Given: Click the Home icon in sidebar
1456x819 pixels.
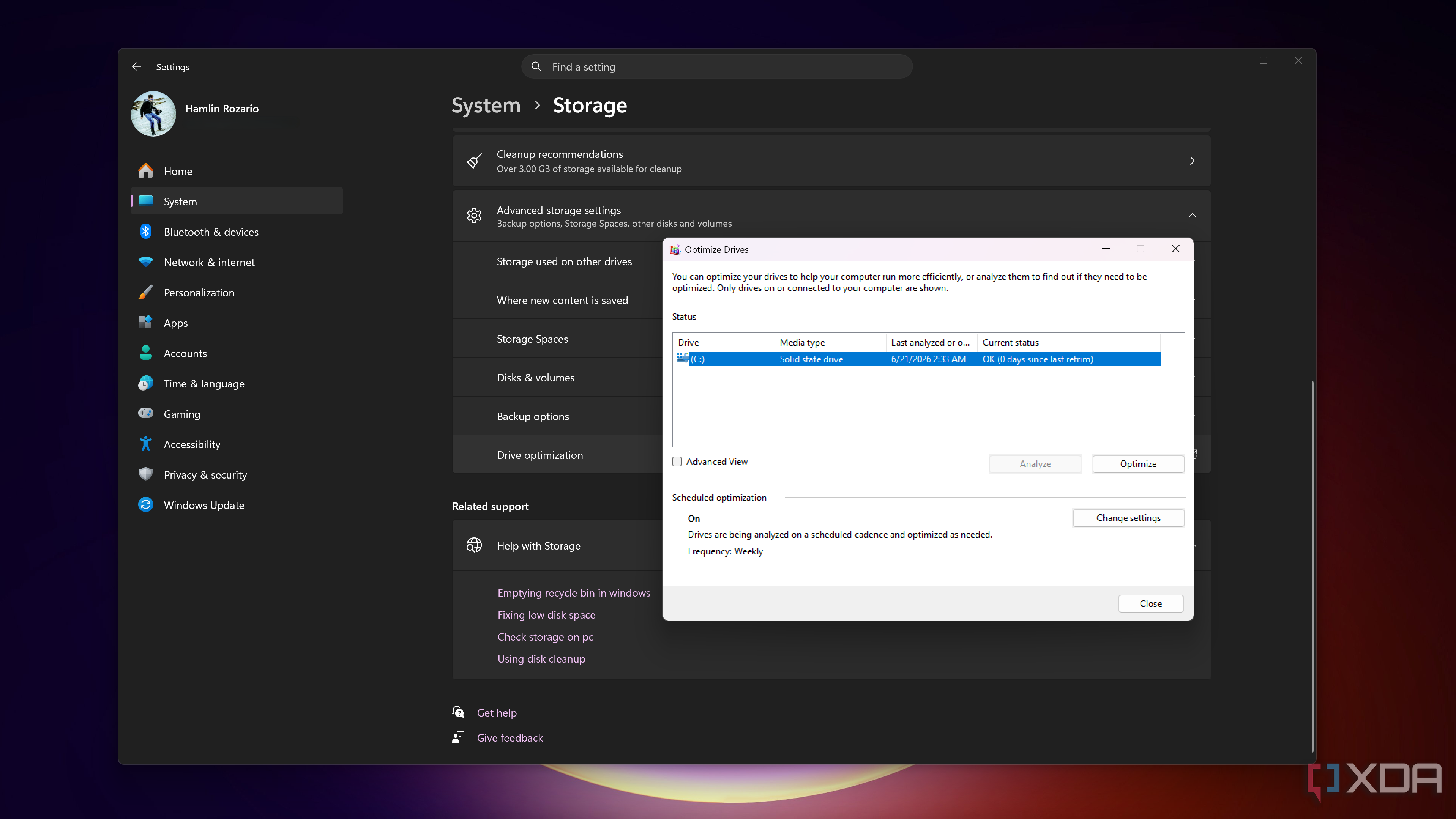Looking at the screenshot, I should 146,170.
